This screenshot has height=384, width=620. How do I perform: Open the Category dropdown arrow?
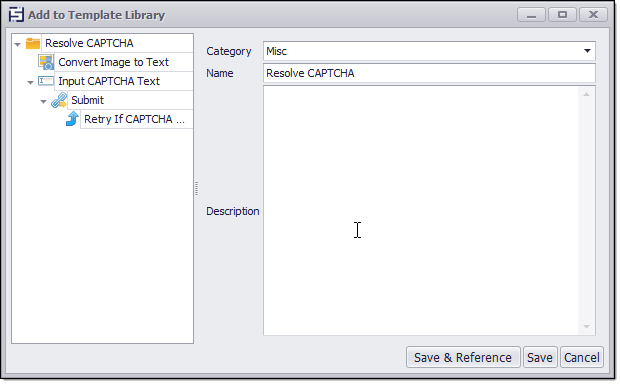tap(587, 51)
